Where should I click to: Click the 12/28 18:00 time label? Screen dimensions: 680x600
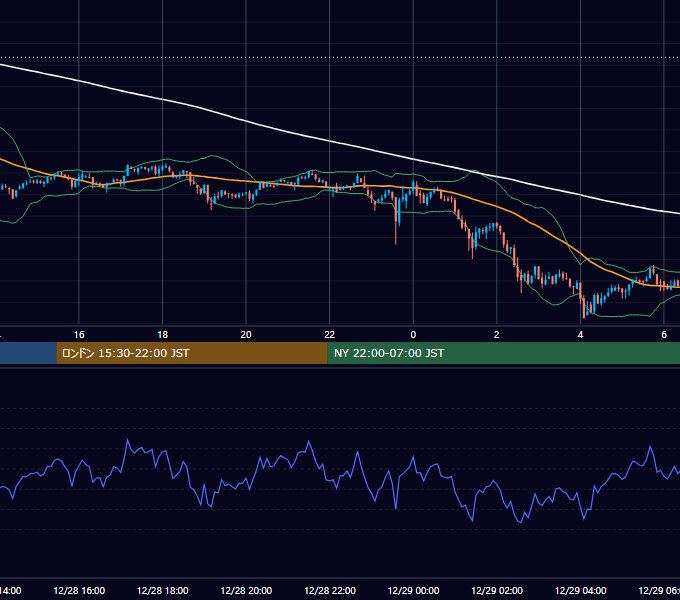click(163, 591)
